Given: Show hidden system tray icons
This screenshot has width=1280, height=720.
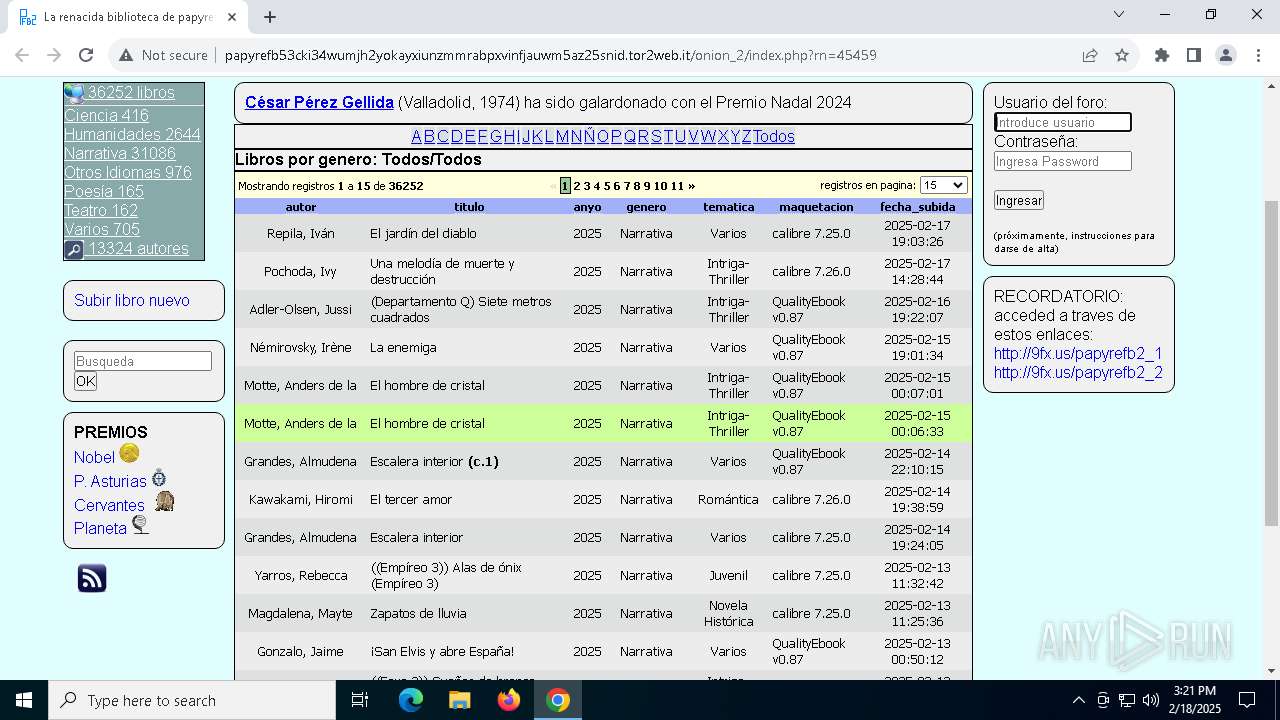Looking at the screenshot, I should tap(1078, 700).
